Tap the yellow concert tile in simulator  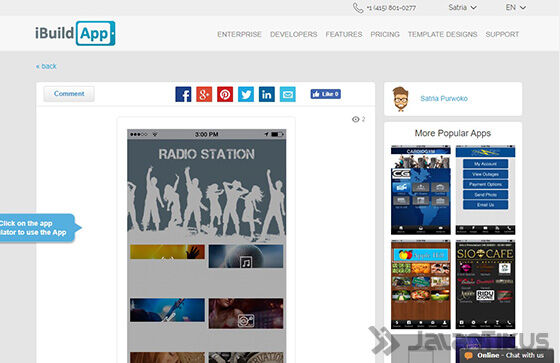[168, 252]
